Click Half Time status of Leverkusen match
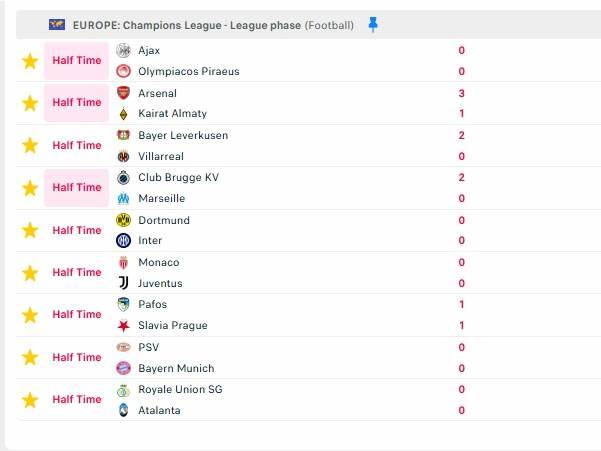Screen dimensions: 601x451 click(77, 145)
